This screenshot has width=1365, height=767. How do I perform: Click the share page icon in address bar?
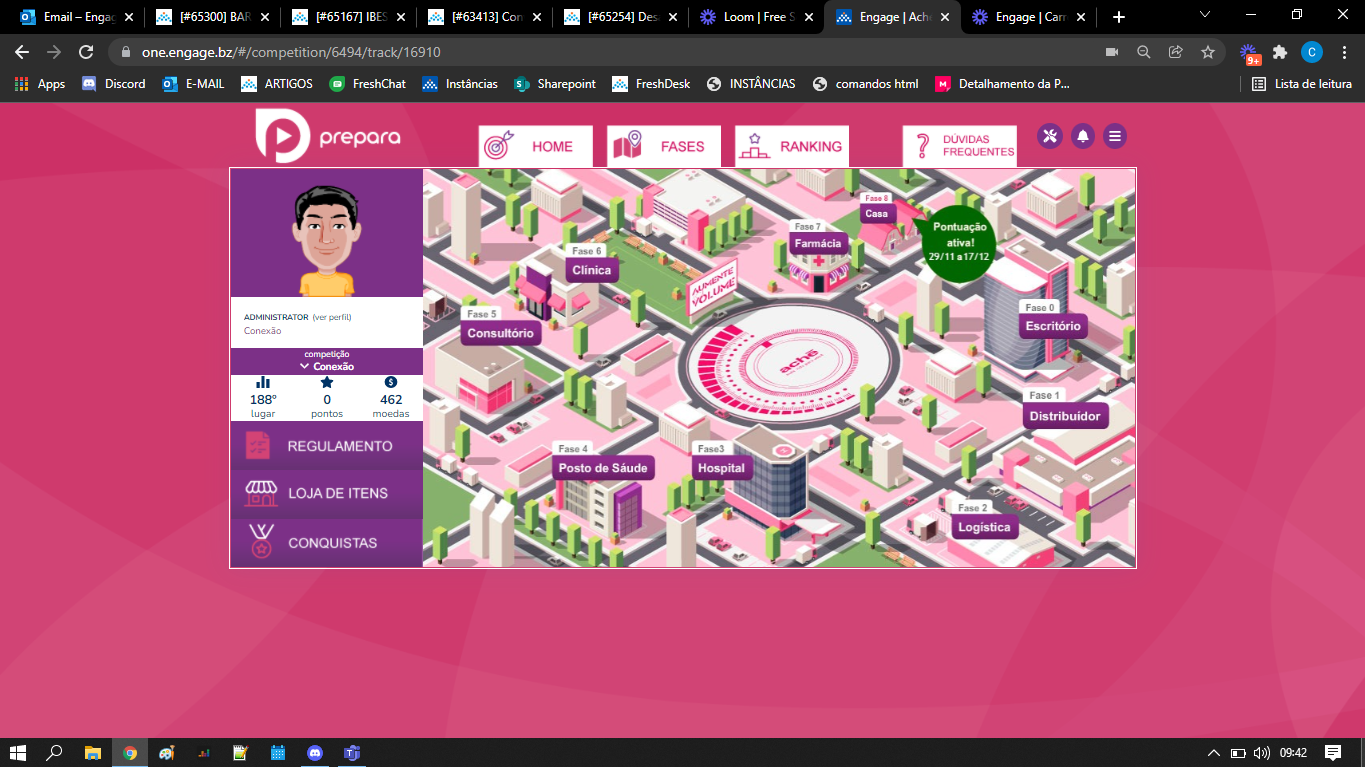[1175, 52]
